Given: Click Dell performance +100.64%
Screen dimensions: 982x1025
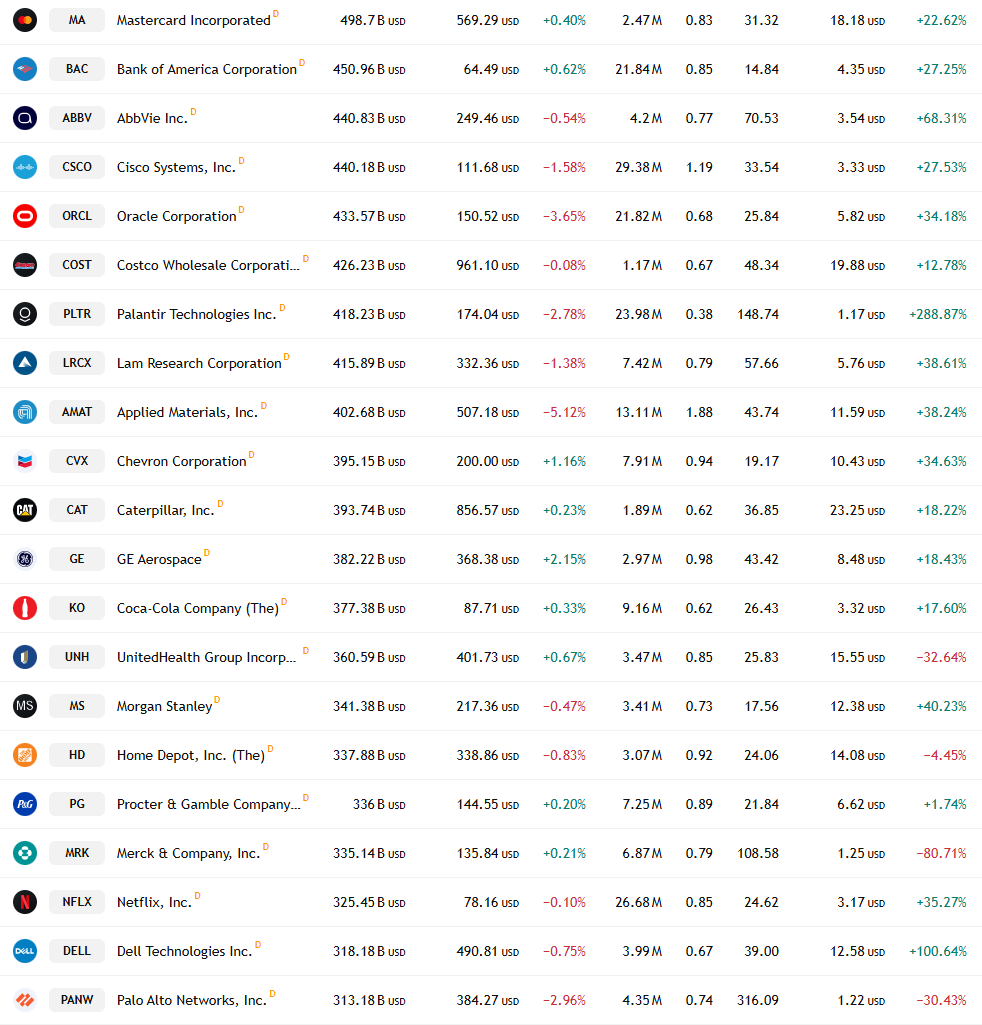Looking at the screenshot, I should [x=938, y=952].
